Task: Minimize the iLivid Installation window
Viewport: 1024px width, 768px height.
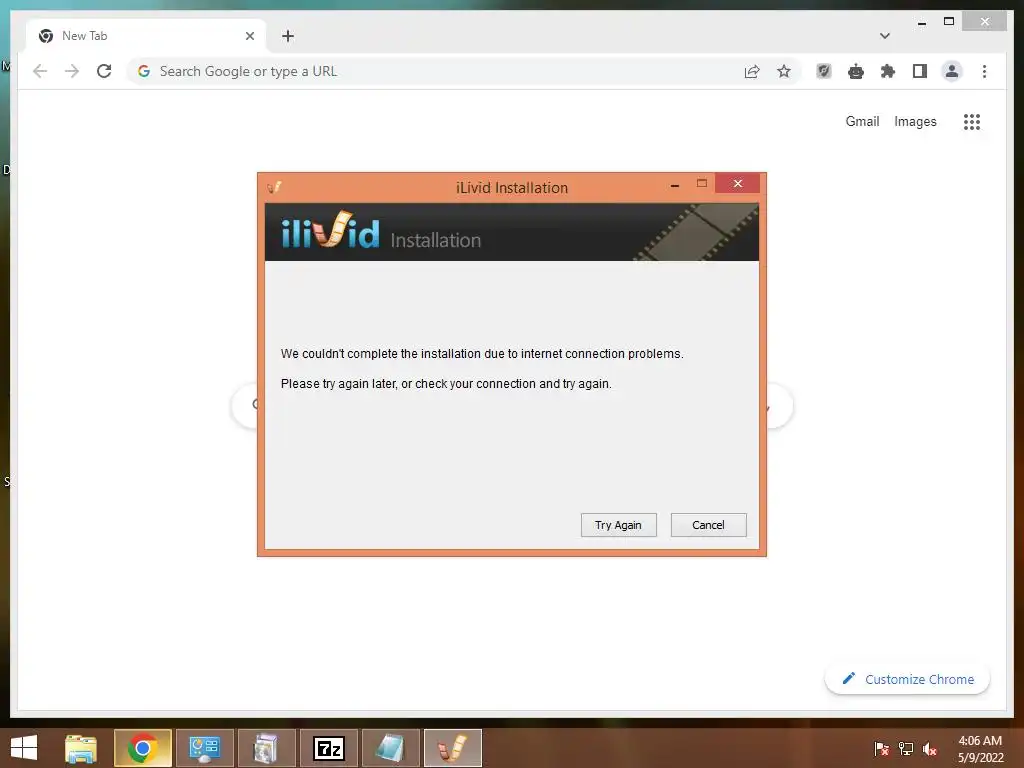Action: 675,186
